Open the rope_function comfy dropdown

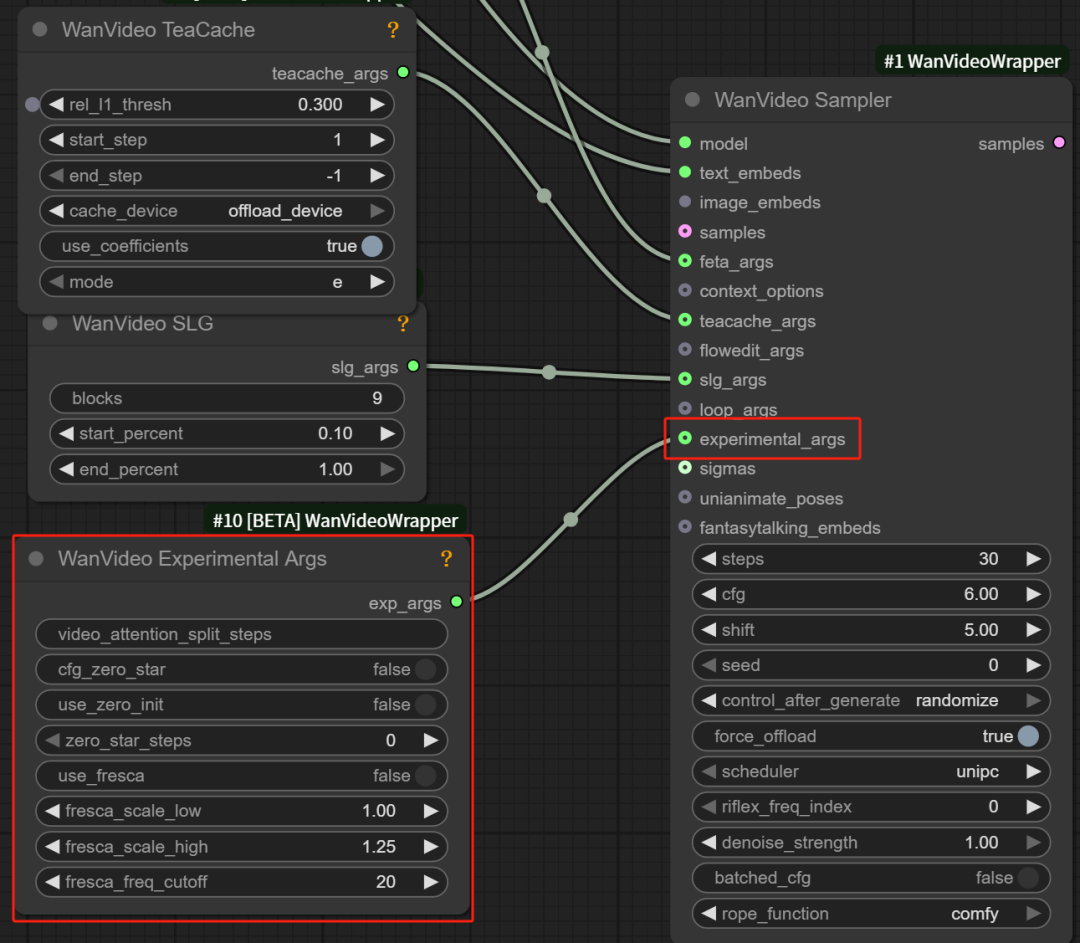870,914
